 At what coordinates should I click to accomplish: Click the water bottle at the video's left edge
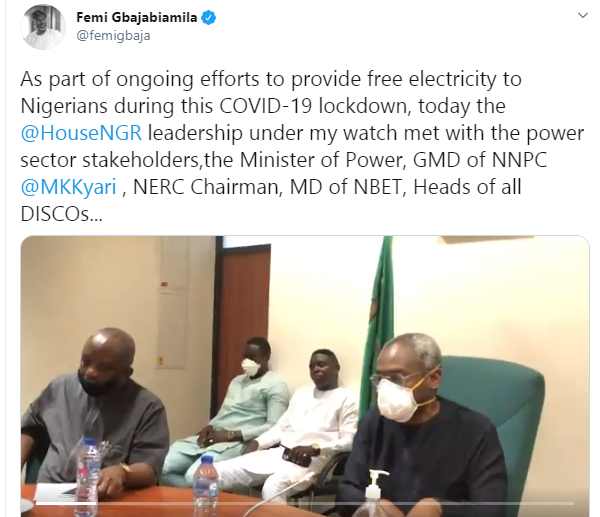tap(89, 476)
